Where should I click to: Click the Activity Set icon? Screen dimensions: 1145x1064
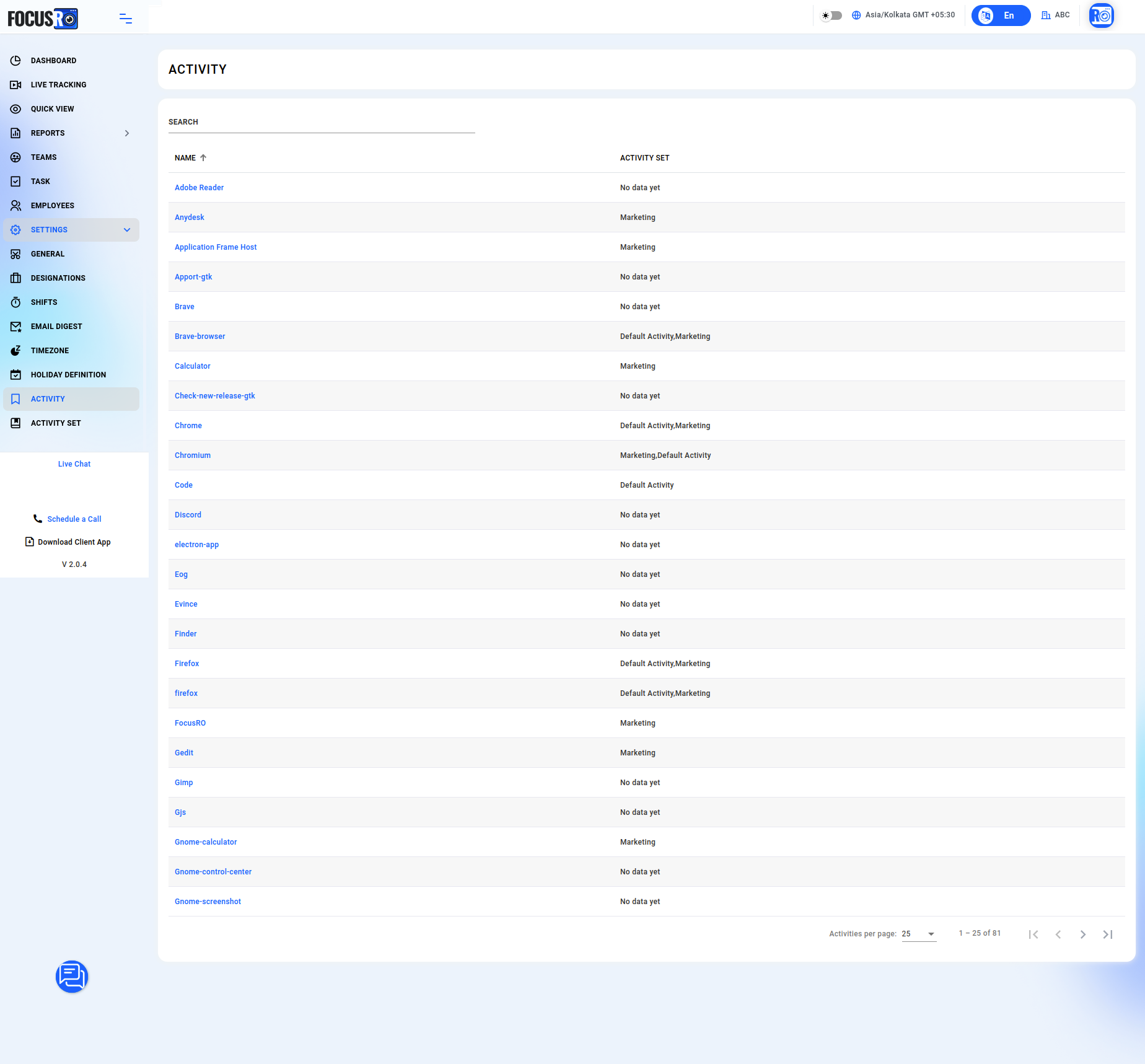click(16, 423)
